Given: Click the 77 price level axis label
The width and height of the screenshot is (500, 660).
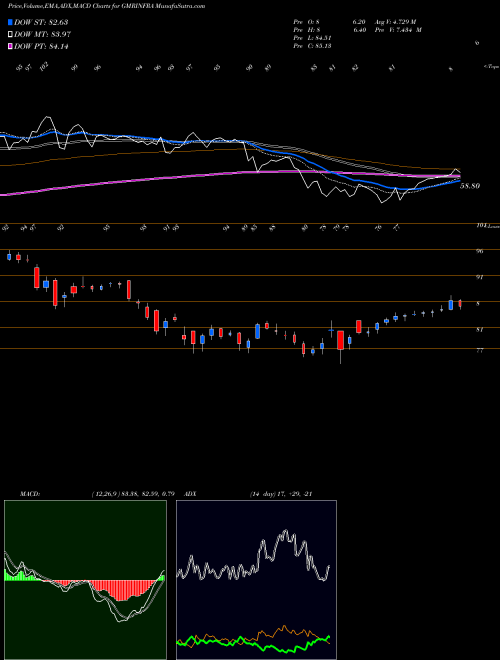Looking at the screenshot, I should click(479, 350).
